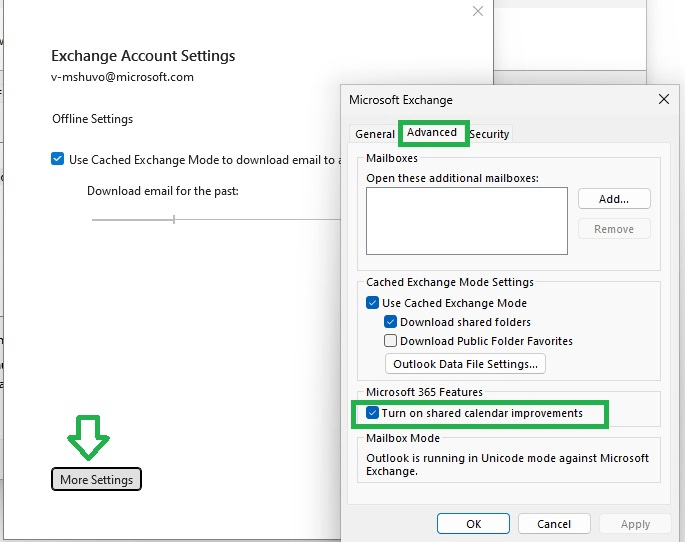The width and height of the screenshot is (685, 542).
Task: Click the Offline Settings label
Action: coord(93,119)
